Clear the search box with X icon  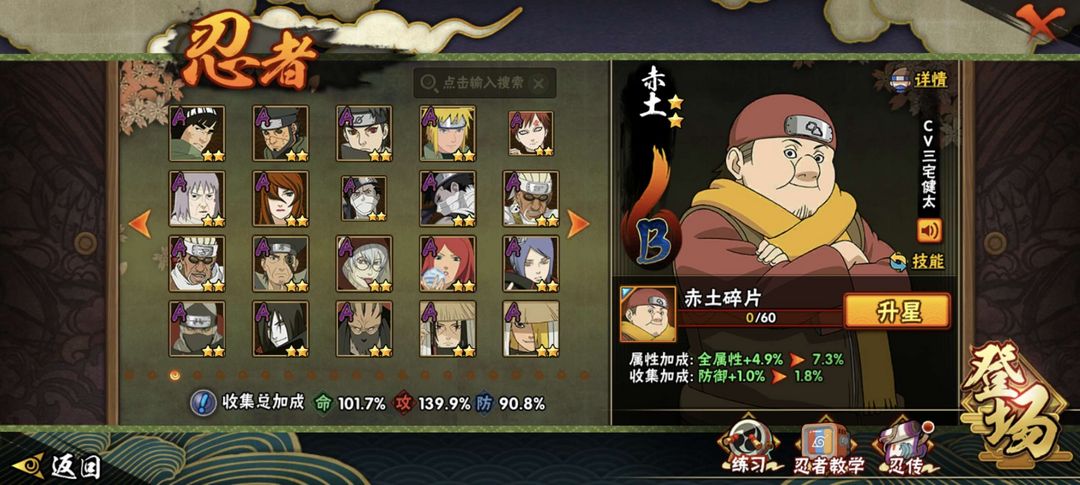coord(539,83)
